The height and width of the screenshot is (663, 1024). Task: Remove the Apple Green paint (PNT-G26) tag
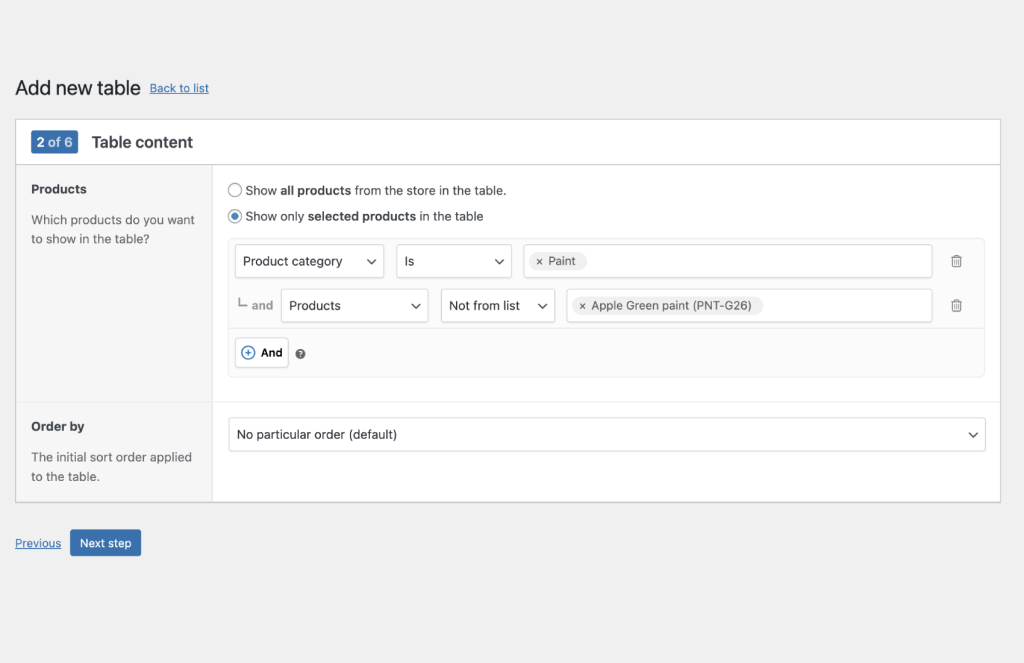(x=581, y=305)
